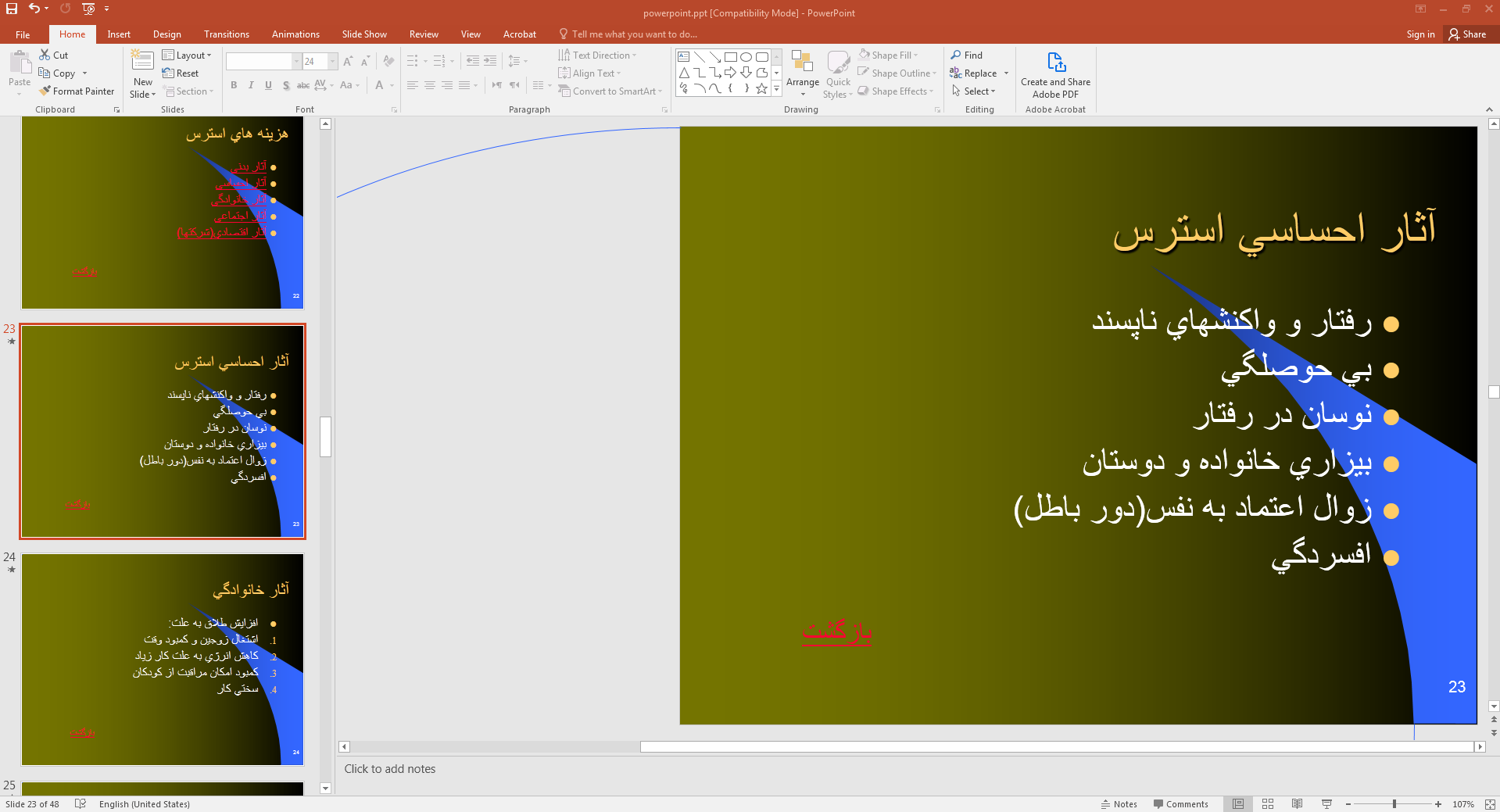
Task: Toggle center text alignment
Action: (429, 85)
